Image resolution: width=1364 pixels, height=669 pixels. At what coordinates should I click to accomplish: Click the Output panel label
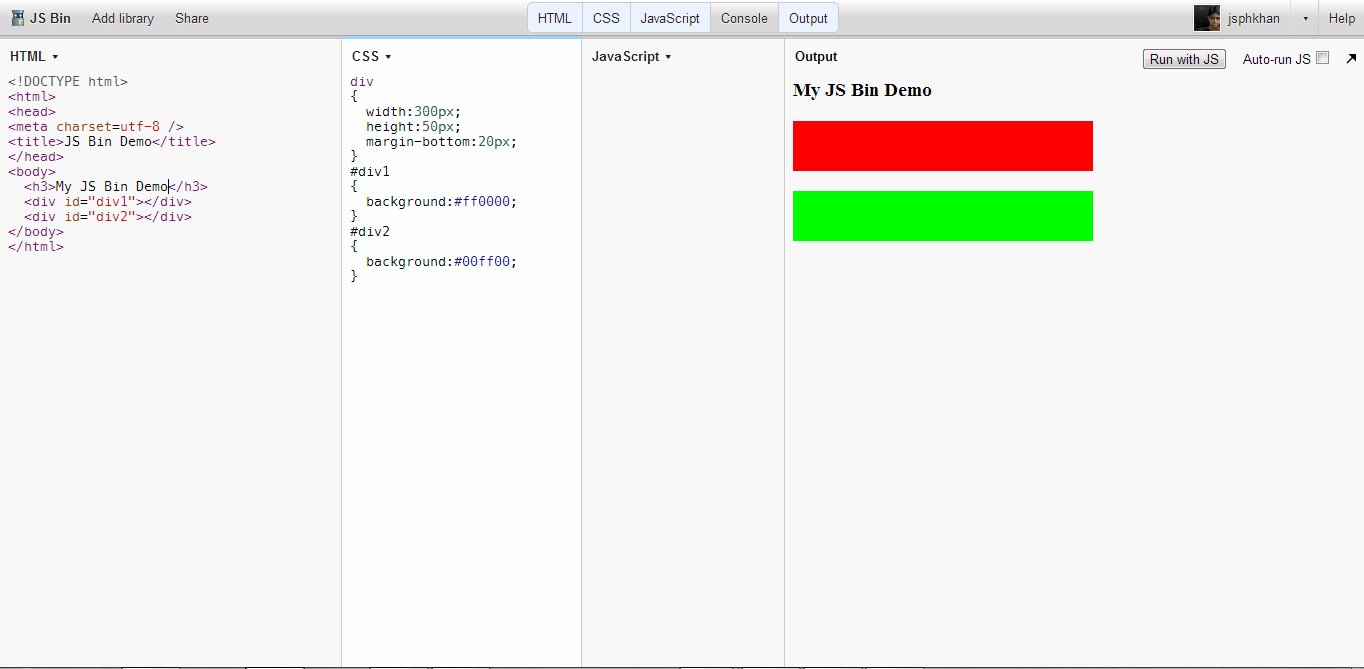[x=816, y=57]
